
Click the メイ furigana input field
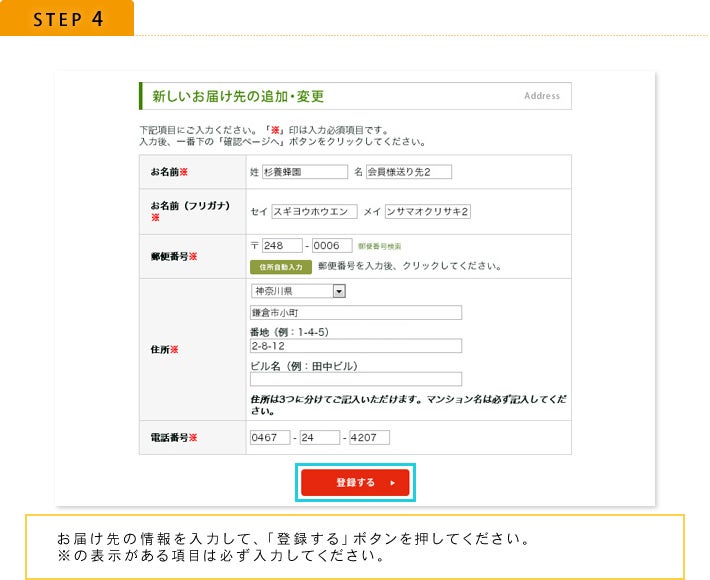pyautogui.click(x=428, y=211)
